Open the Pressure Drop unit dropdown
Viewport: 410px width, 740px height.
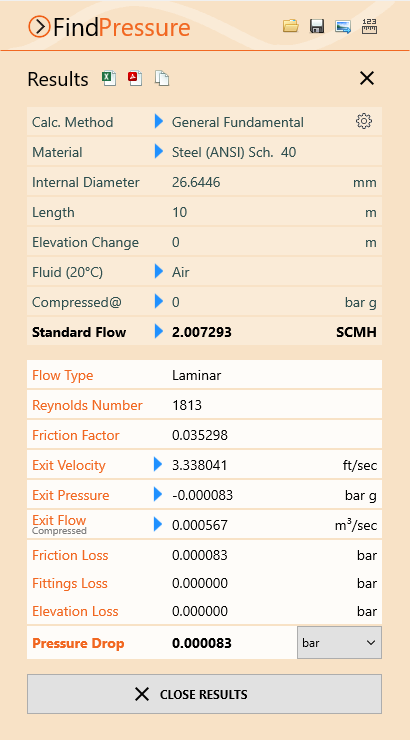pos(339,643)
